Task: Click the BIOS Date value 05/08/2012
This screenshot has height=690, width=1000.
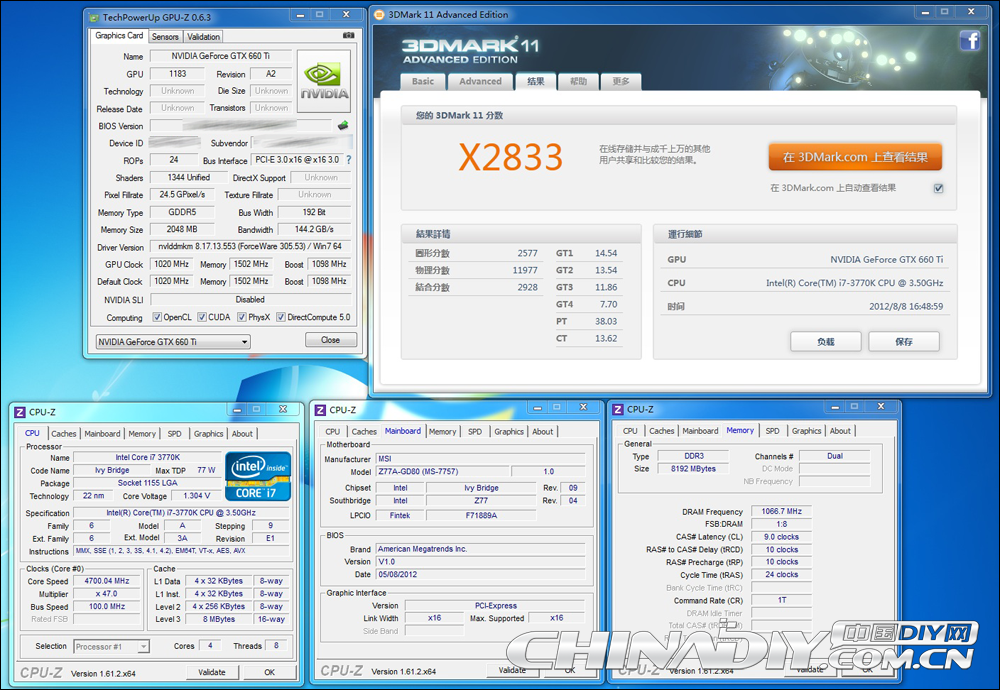Action: point(480,575)
